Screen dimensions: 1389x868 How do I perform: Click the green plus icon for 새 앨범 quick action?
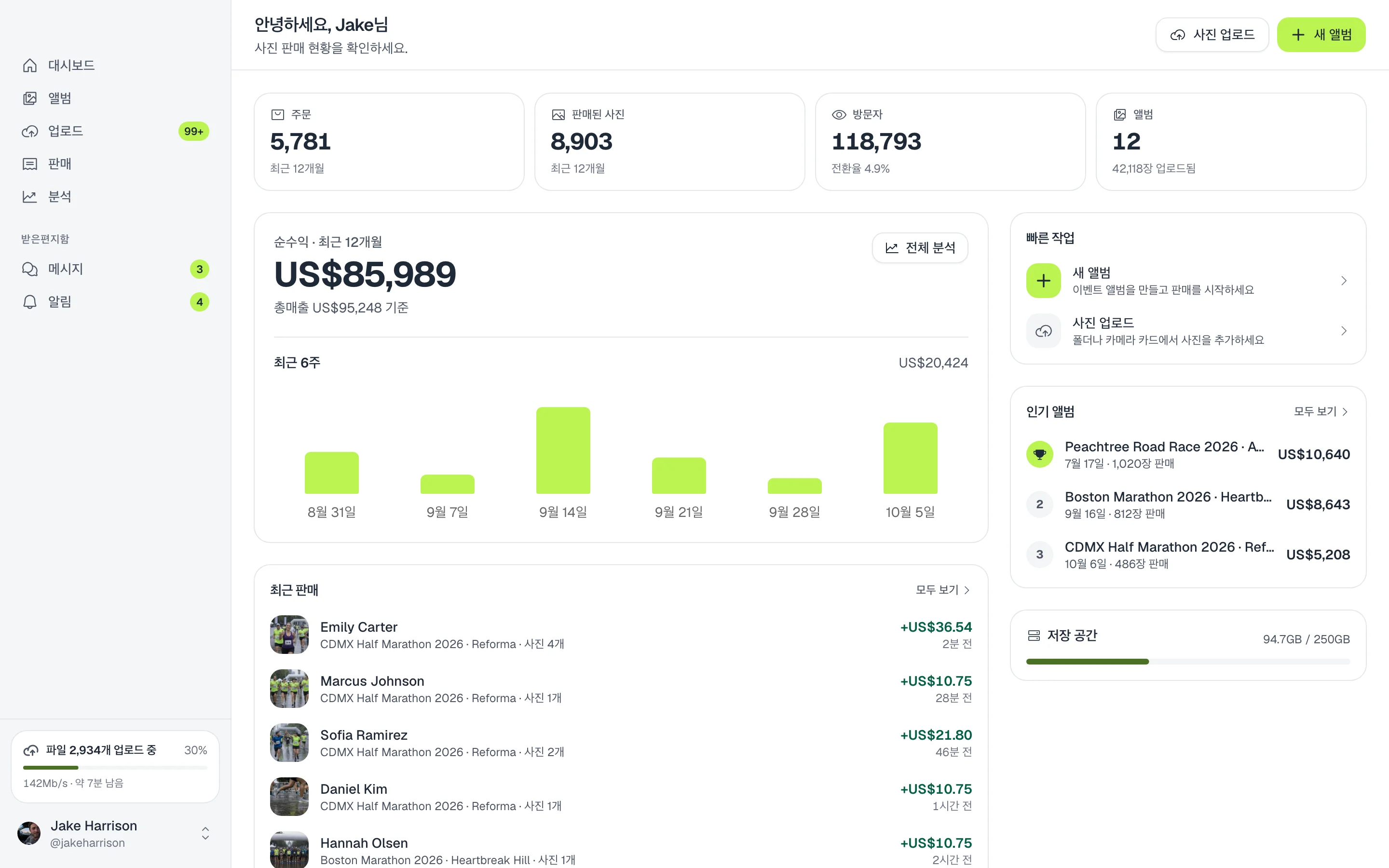coord(1044,281)
